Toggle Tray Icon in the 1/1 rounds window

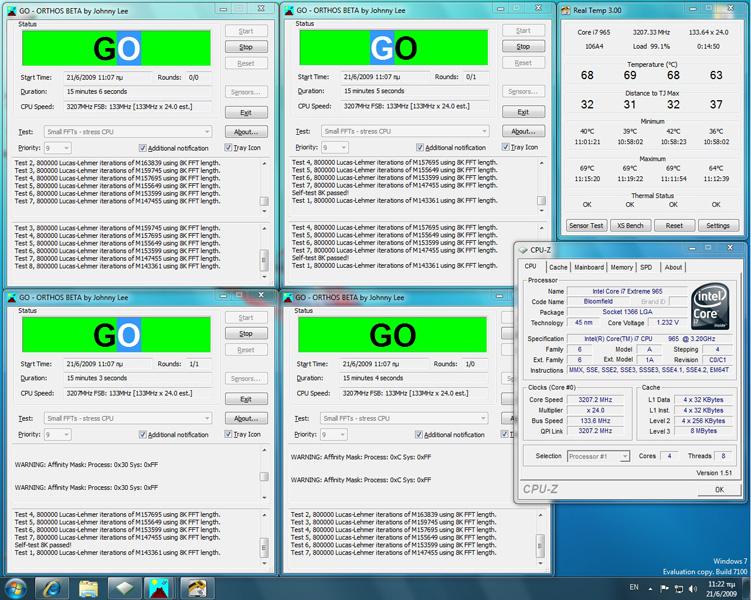pos(228,434)
